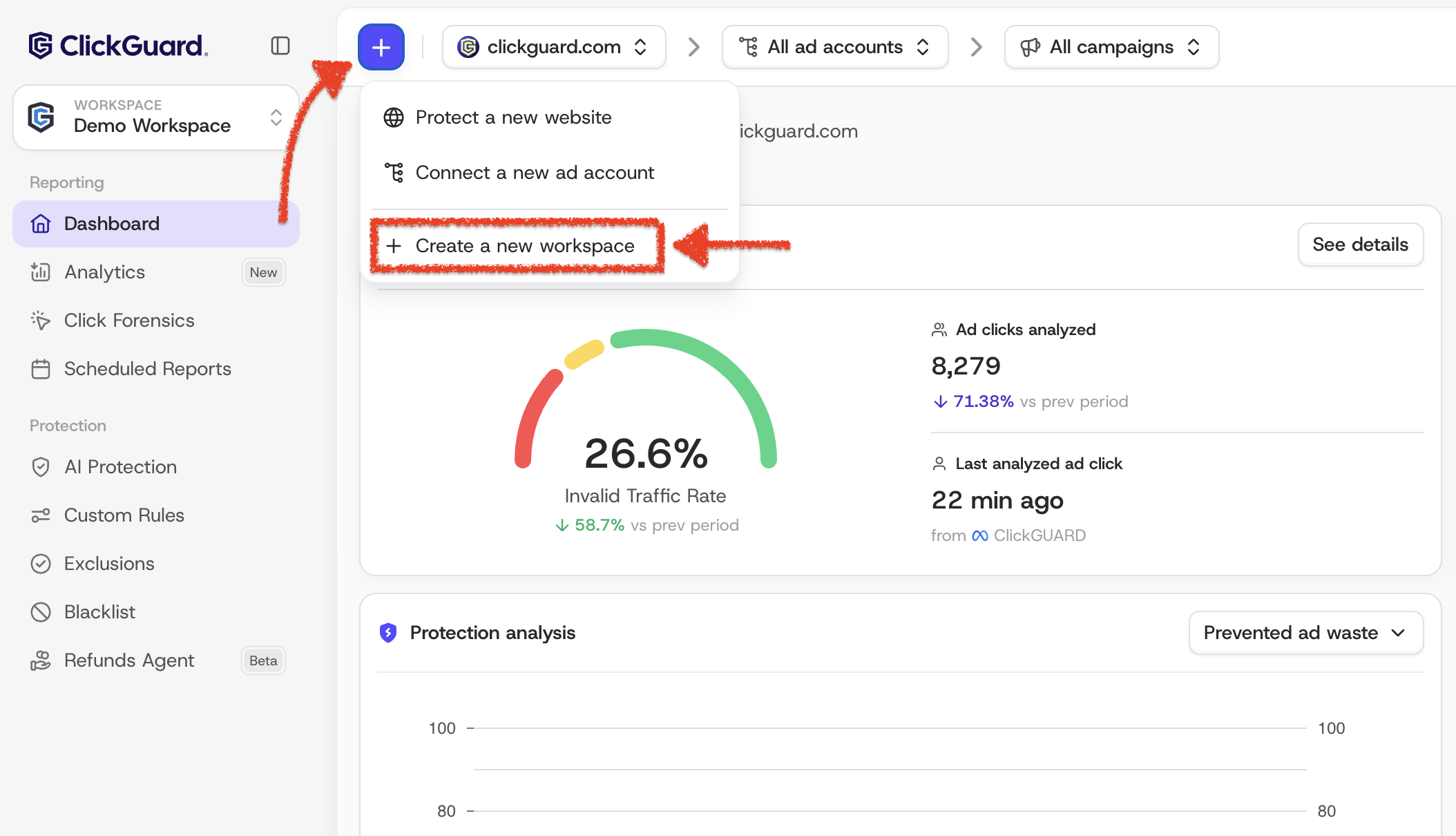Click the globe icon beside Protect a new website
Image resolution: width=1456 pixels, height=836 pixels.
pos(394,117)
